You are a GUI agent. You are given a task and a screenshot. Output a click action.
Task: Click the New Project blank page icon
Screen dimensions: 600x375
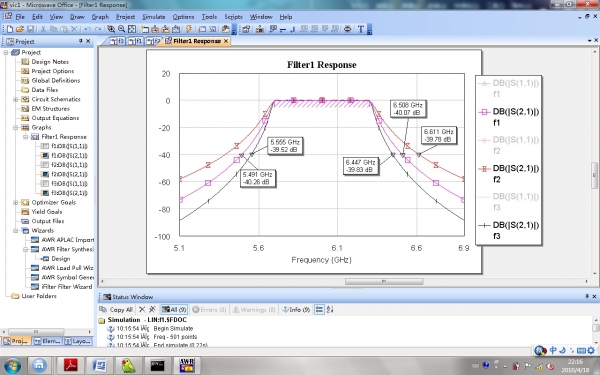[10, 29]
